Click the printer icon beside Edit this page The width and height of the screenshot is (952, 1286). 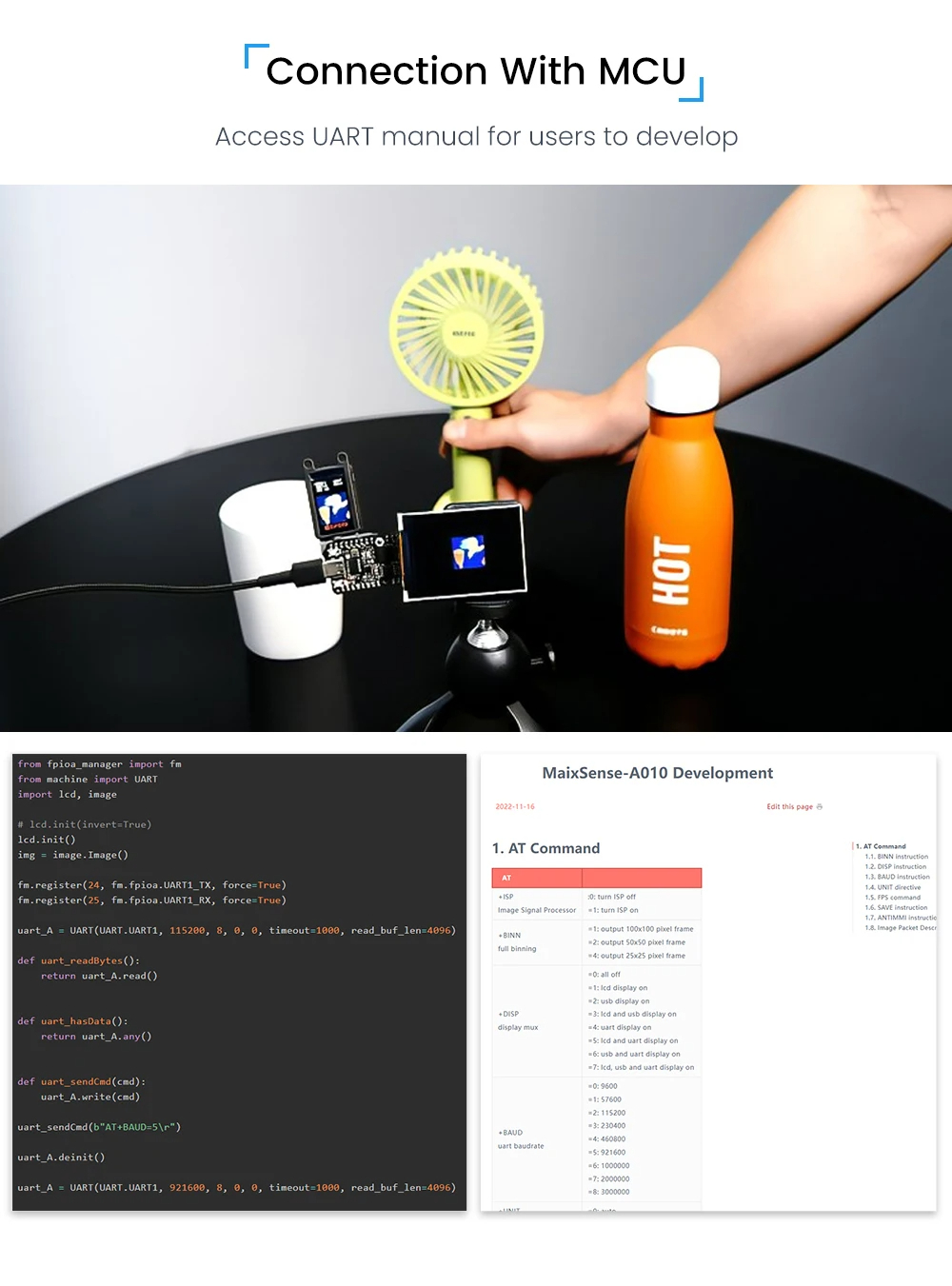click(820, 806)
